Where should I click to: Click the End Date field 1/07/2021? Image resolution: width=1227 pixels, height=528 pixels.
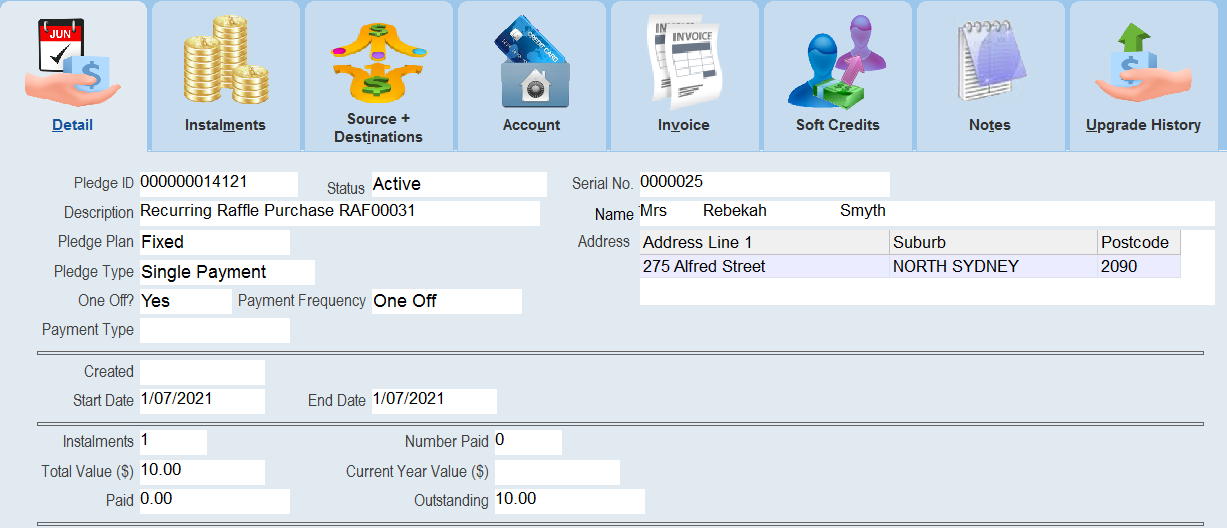point(434,401)
